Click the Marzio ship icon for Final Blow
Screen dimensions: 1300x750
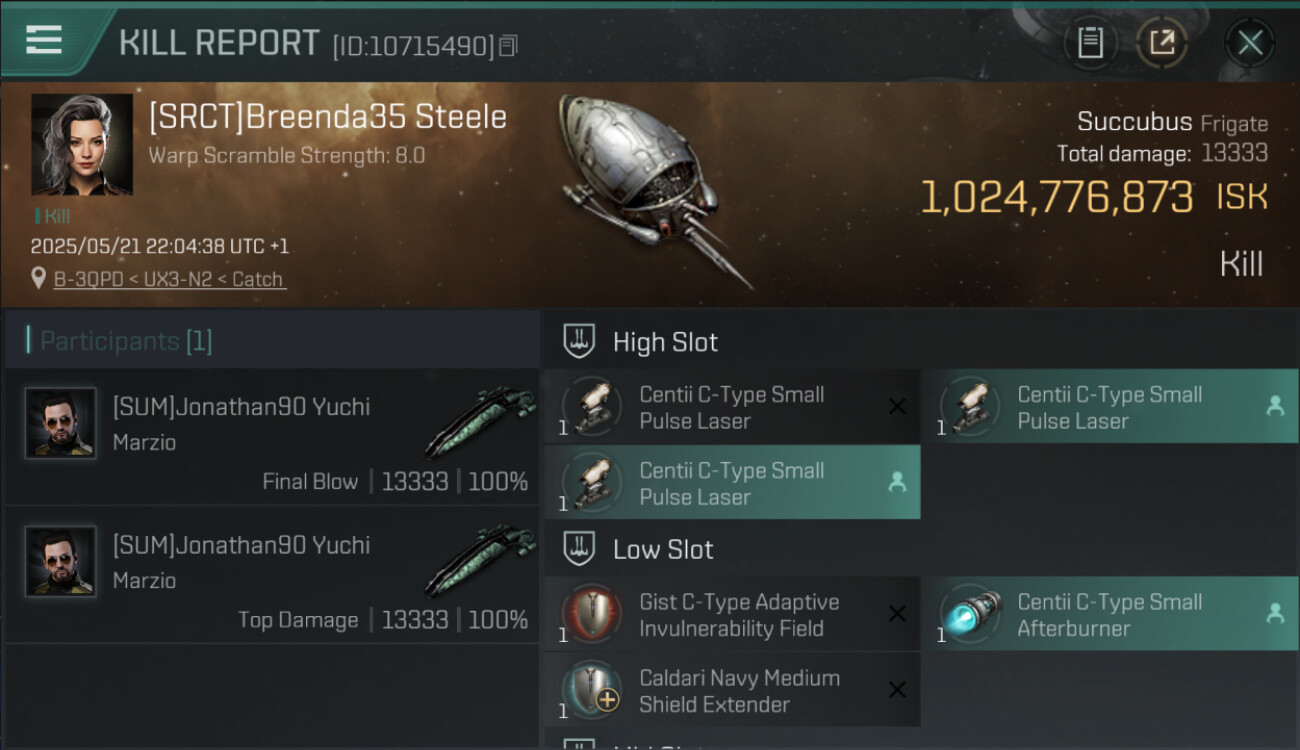tap(480, 422)
